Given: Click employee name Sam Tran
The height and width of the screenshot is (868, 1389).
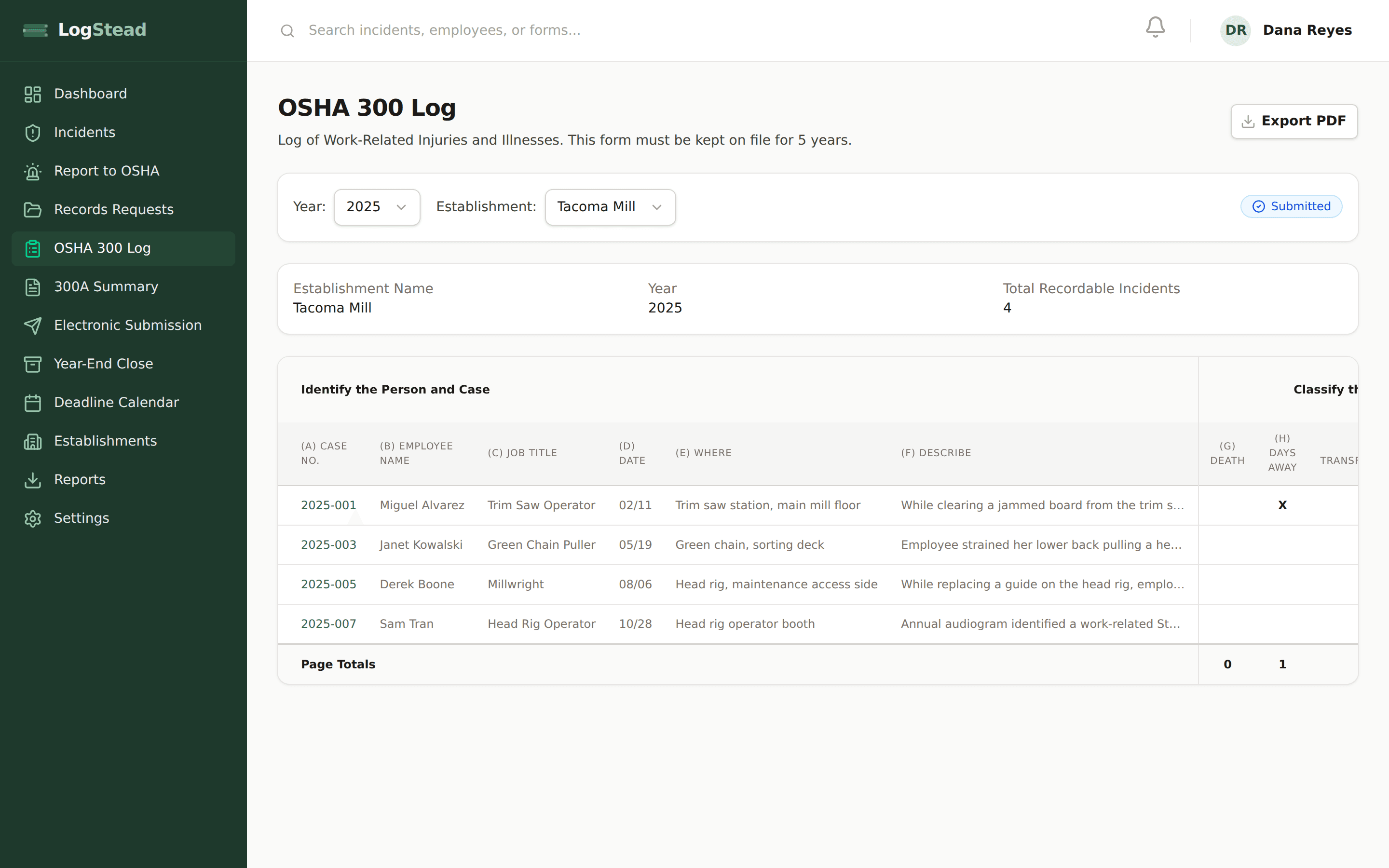Looking at the screenshot, I should pyautogui.click(x=407, y=624).
